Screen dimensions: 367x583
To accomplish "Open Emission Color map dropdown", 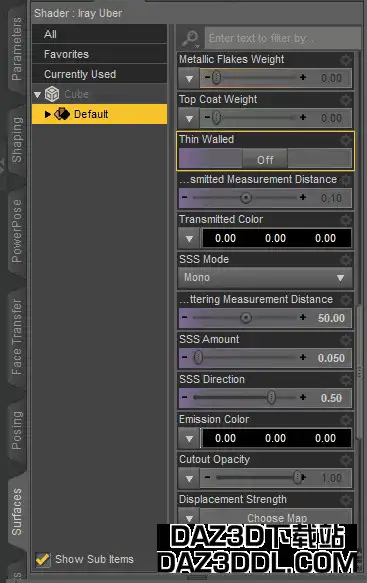I will coord(189,438).
